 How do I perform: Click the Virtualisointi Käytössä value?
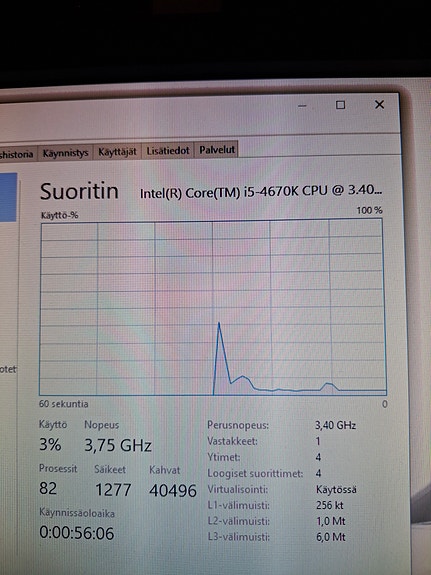[336, 490]
